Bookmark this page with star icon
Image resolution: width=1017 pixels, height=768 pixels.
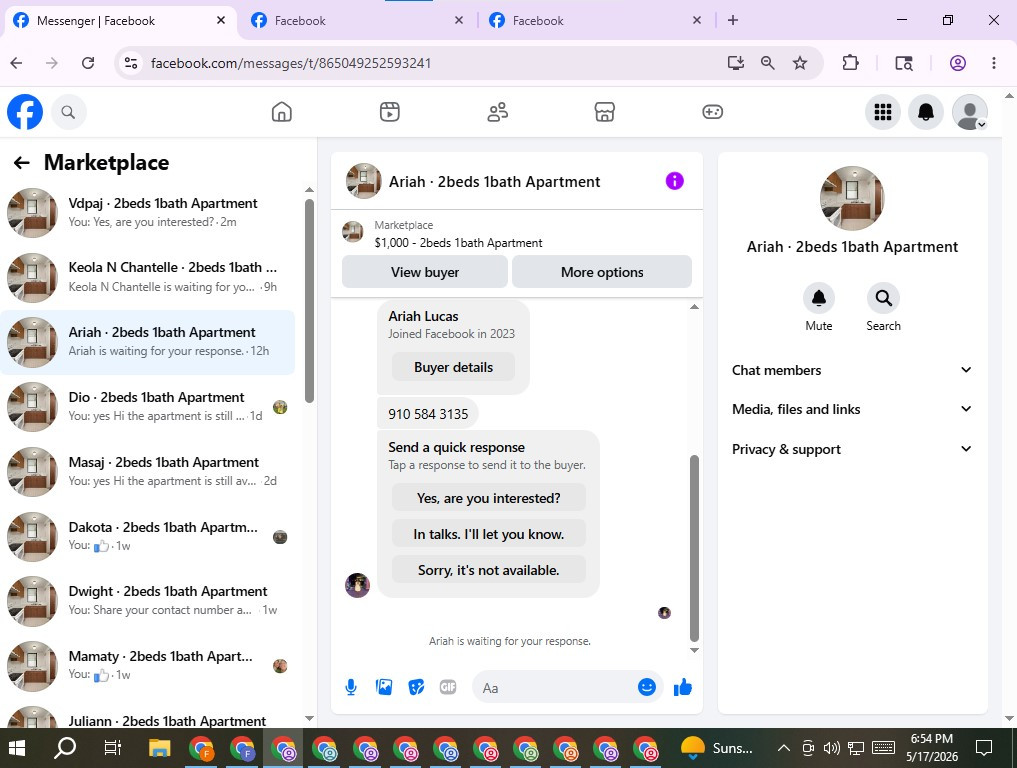(x=800, y=63)
